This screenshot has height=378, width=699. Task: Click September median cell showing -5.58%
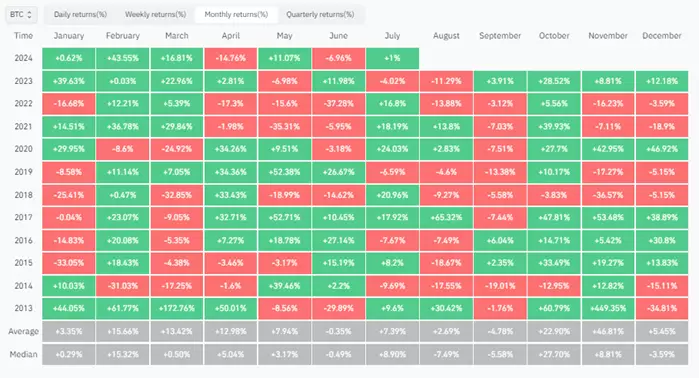tap(500, 355)
